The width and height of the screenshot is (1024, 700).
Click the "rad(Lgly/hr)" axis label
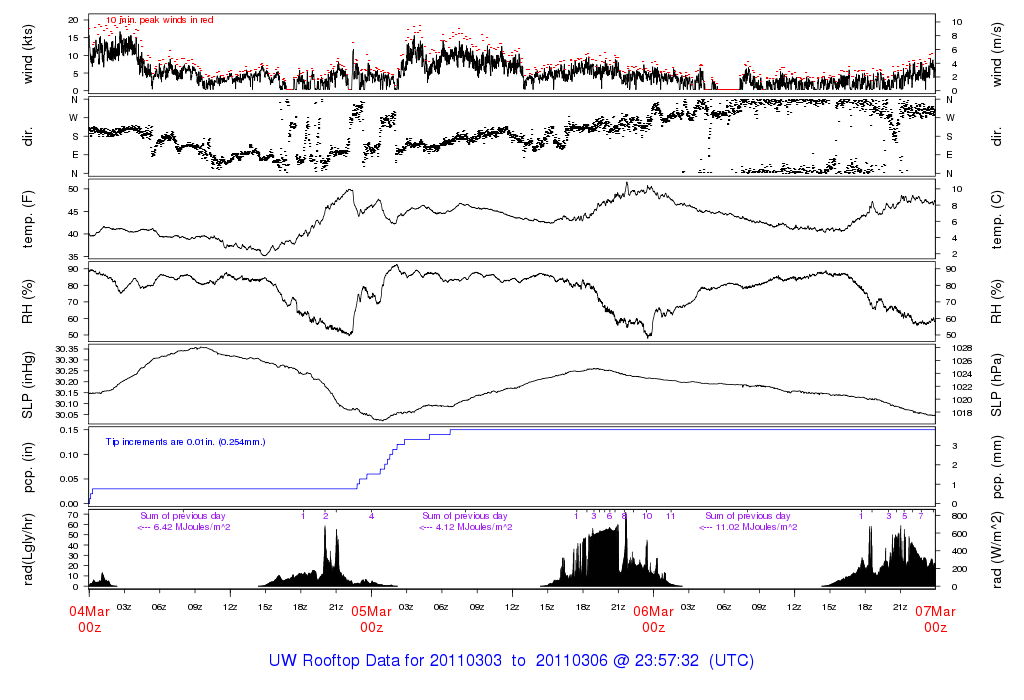tap(28, 550)
